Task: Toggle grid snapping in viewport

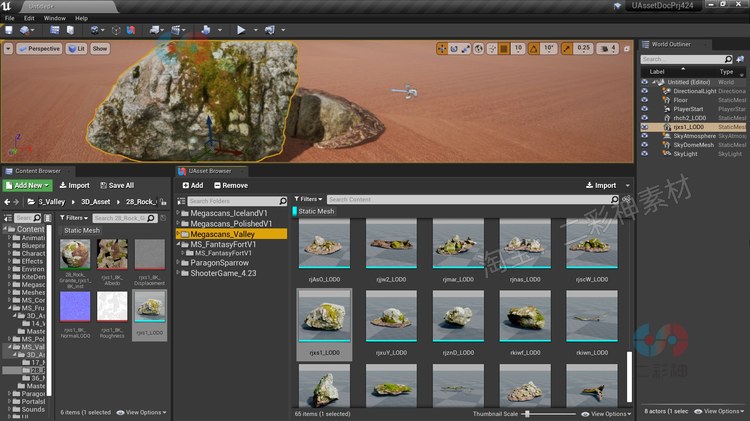Action: click(504, 49)
